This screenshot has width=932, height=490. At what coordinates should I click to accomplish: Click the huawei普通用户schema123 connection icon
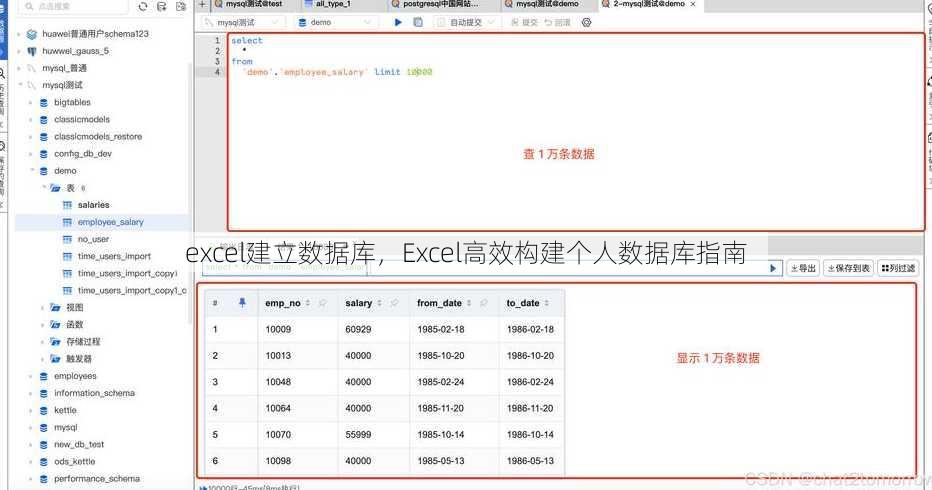click(32, 34)
